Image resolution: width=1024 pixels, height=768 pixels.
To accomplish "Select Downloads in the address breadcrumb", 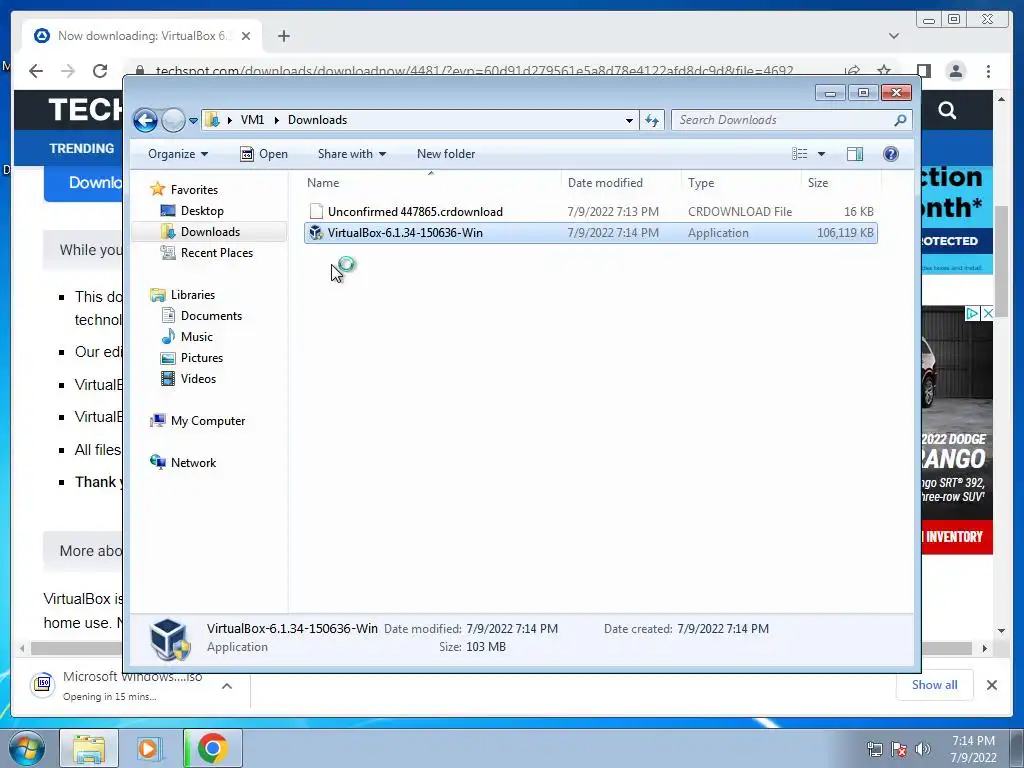I will (x=317, y=120).
